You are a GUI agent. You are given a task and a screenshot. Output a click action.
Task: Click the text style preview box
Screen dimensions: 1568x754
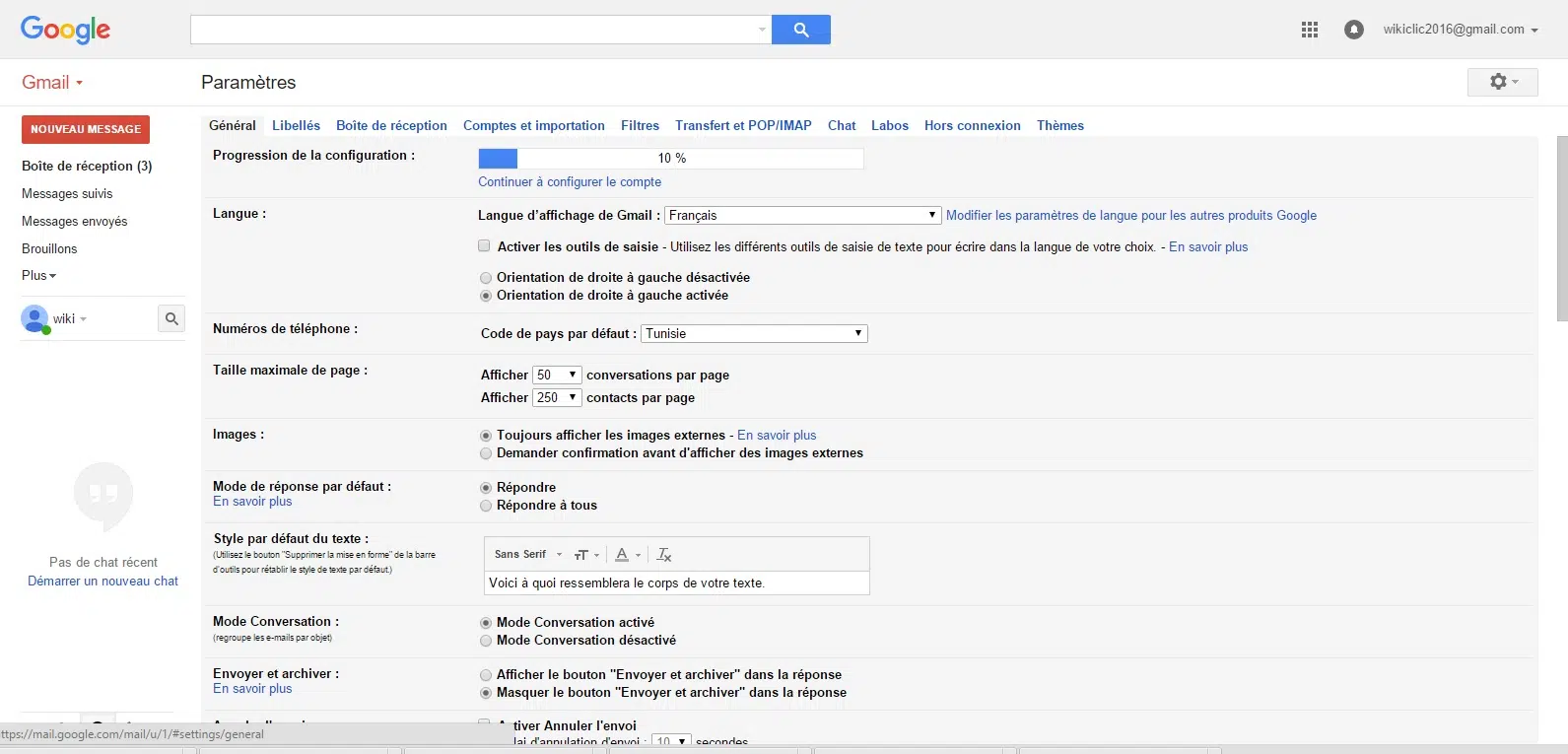point(677,583)
